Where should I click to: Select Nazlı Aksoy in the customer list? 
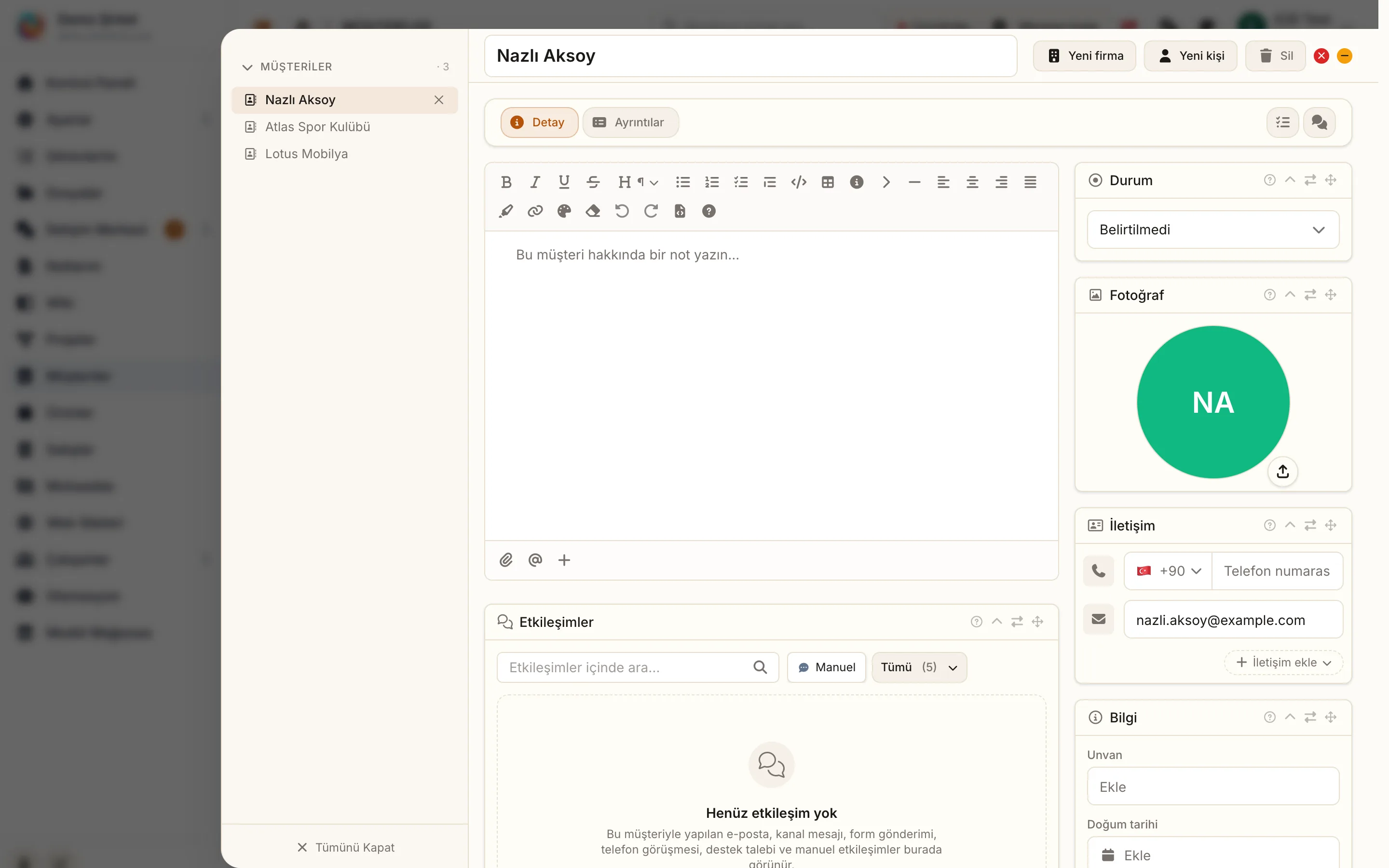(344, 100)
